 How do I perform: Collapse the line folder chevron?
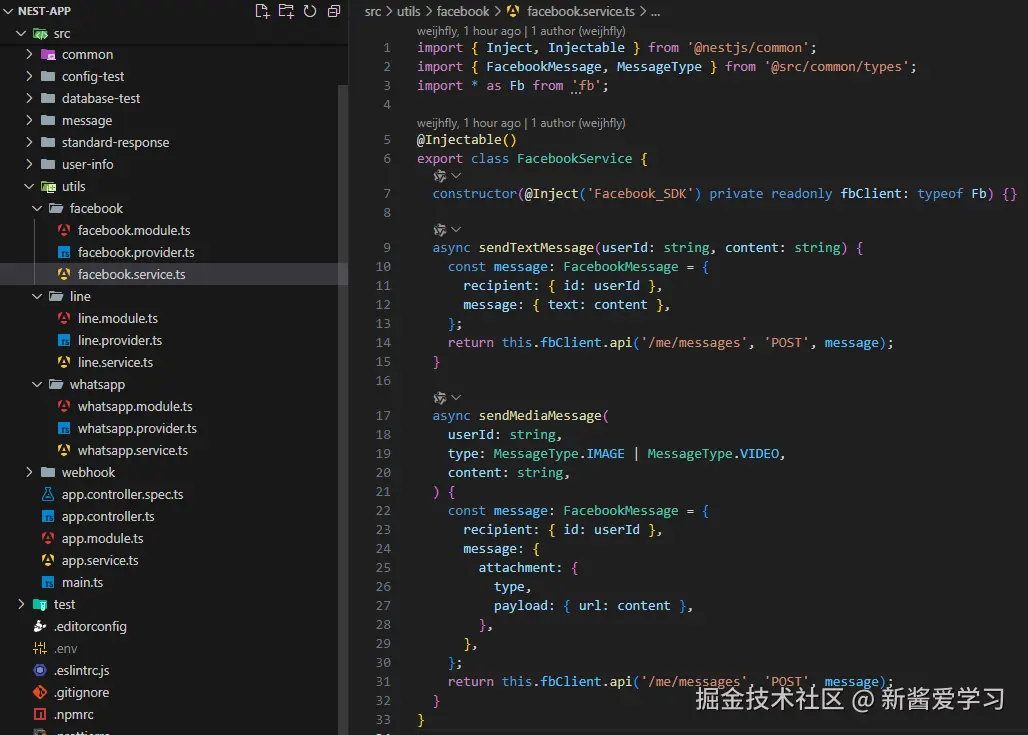click(37, 296)
